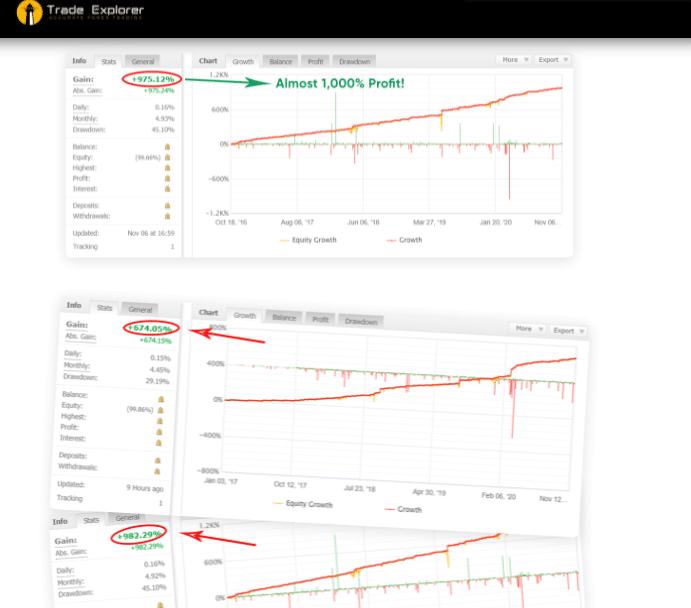Viewport: 691px width, 608px height.
Task: Toggle Equity Growth legend in +674.05% chart
Action: [x=303, y=504]
